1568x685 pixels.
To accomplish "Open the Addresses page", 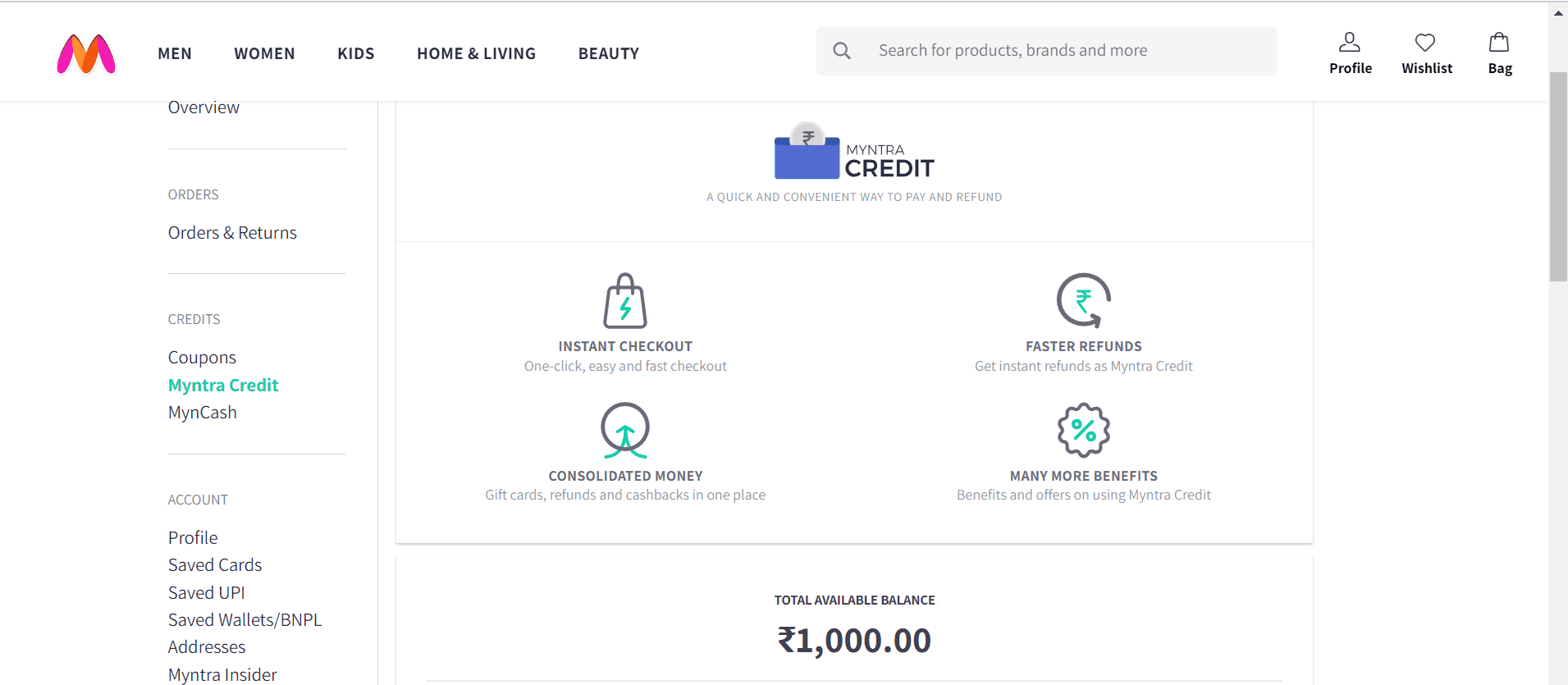I will 206,646.
